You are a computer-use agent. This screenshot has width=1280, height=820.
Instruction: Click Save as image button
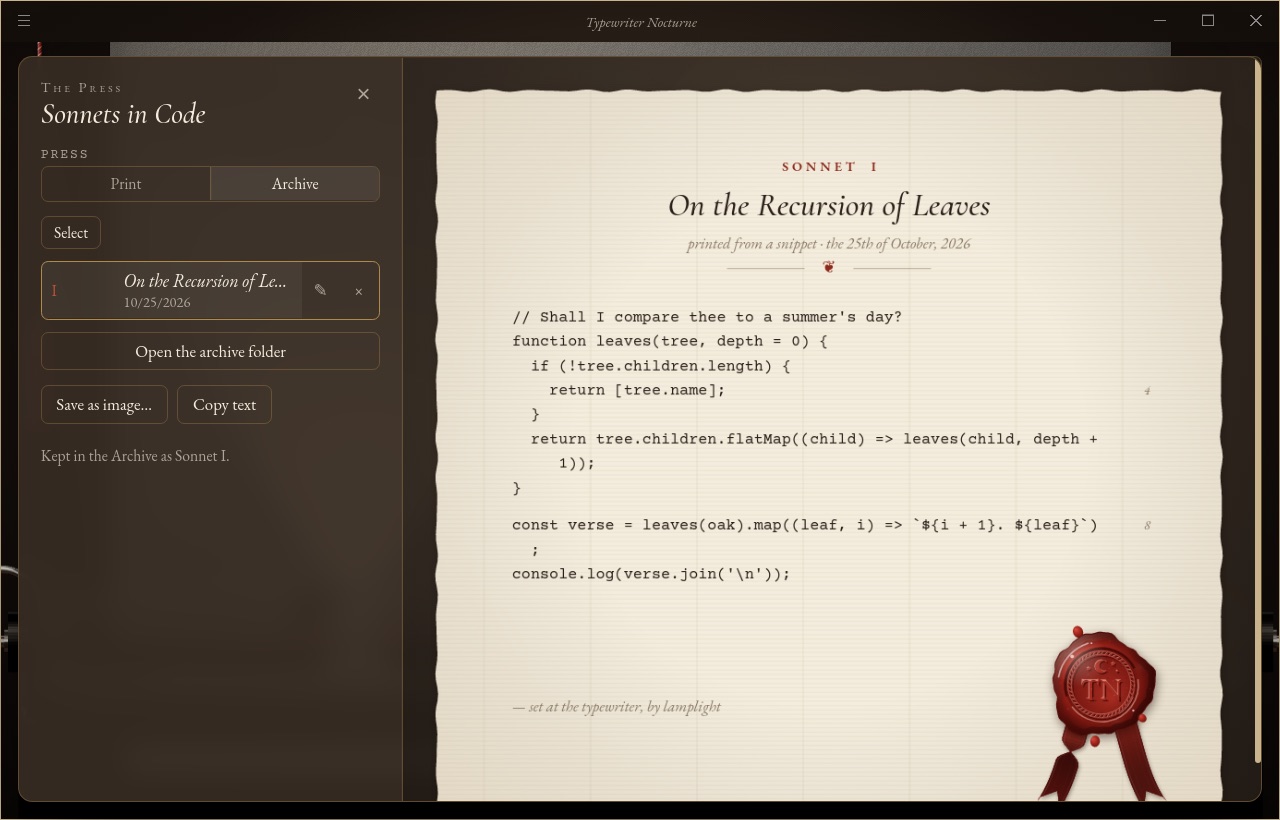(104, 405)
